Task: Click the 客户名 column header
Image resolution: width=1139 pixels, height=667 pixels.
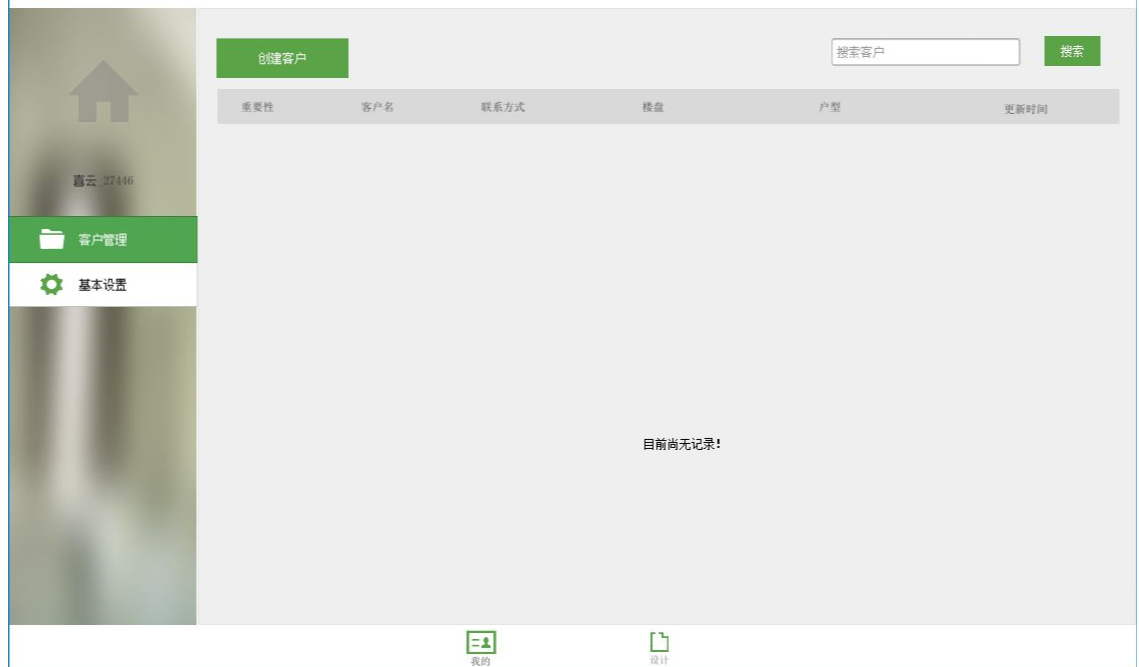Action: pos(378,107)
